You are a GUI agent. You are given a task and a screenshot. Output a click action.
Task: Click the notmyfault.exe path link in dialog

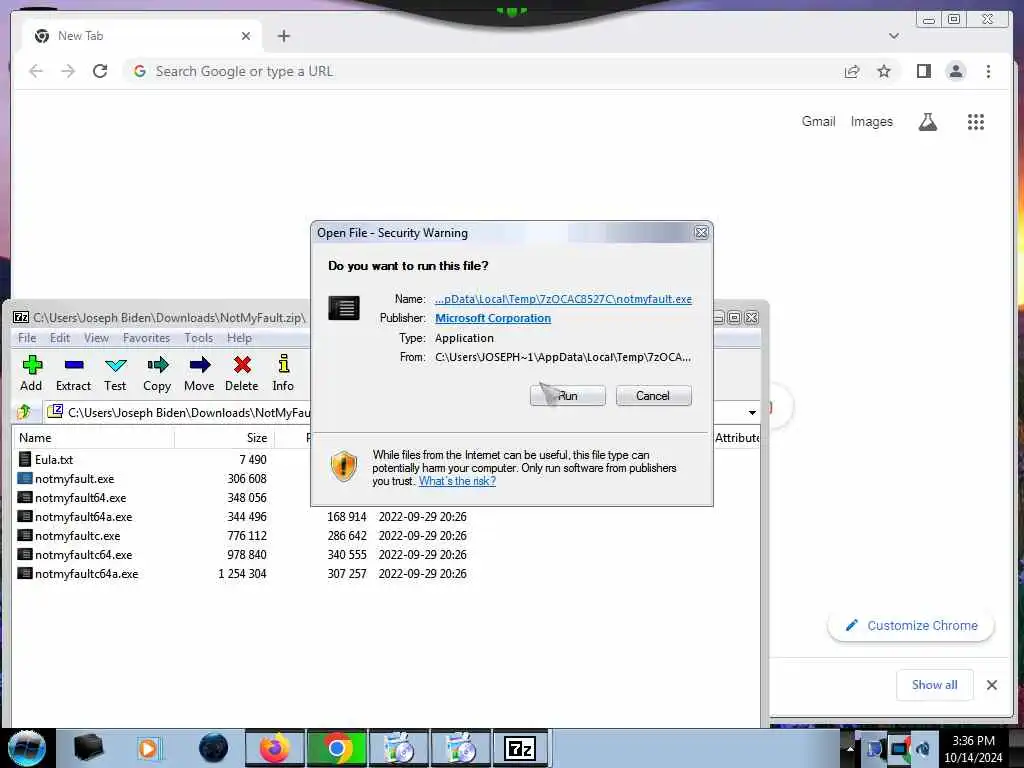(x=563, y=299)
